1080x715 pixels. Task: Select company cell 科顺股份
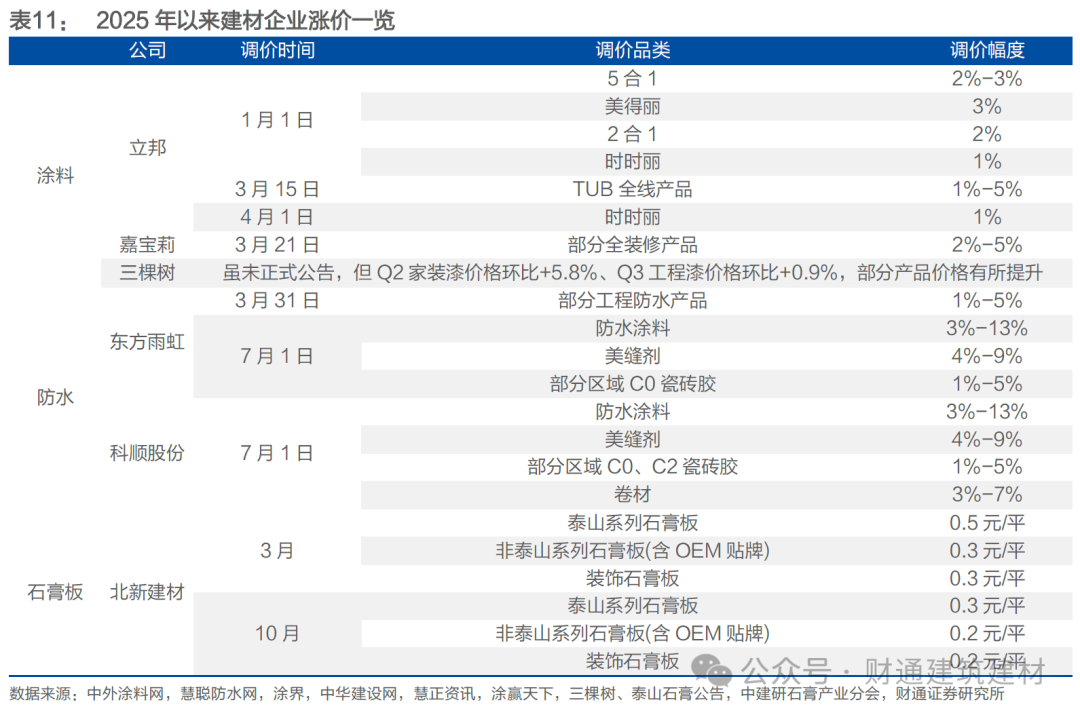(147, 453)
